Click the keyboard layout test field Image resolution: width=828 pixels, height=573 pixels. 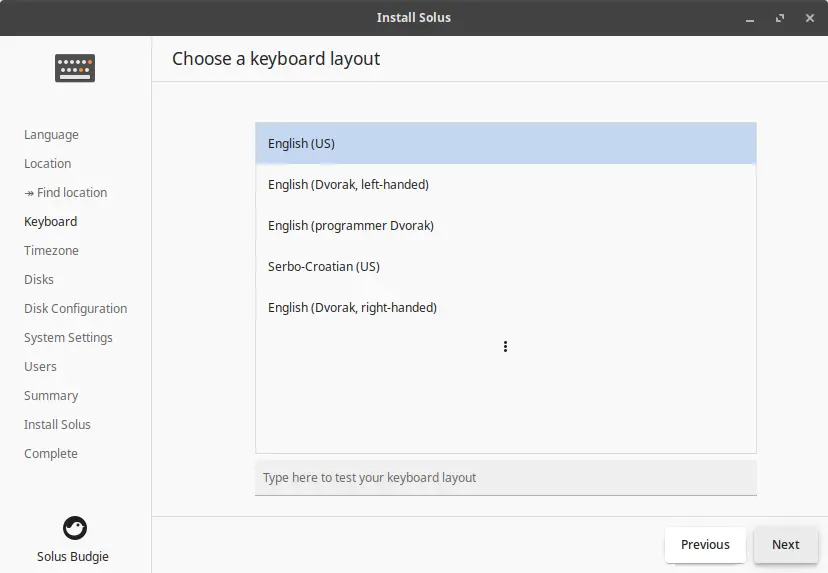point(506,478)
